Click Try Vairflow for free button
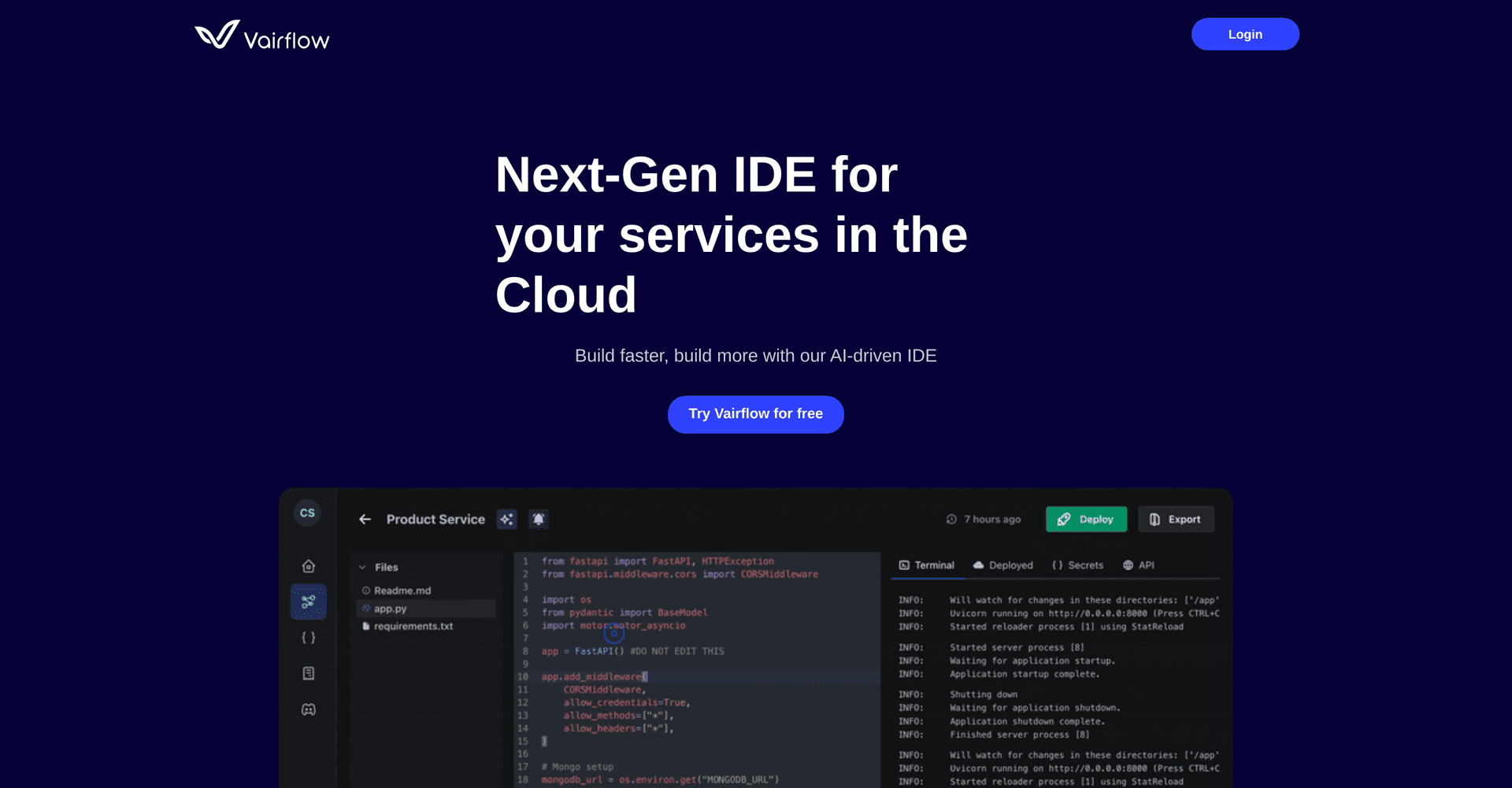The height and width of the screenshot is (788, 1512). (756, 414)
